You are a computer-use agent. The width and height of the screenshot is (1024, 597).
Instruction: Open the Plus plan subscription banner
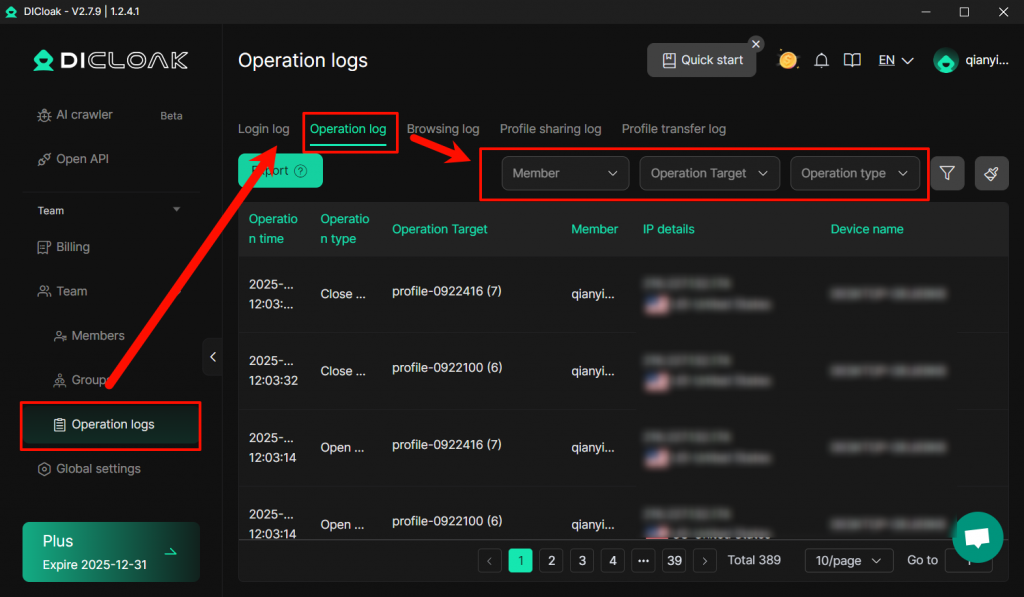[111, 552]
